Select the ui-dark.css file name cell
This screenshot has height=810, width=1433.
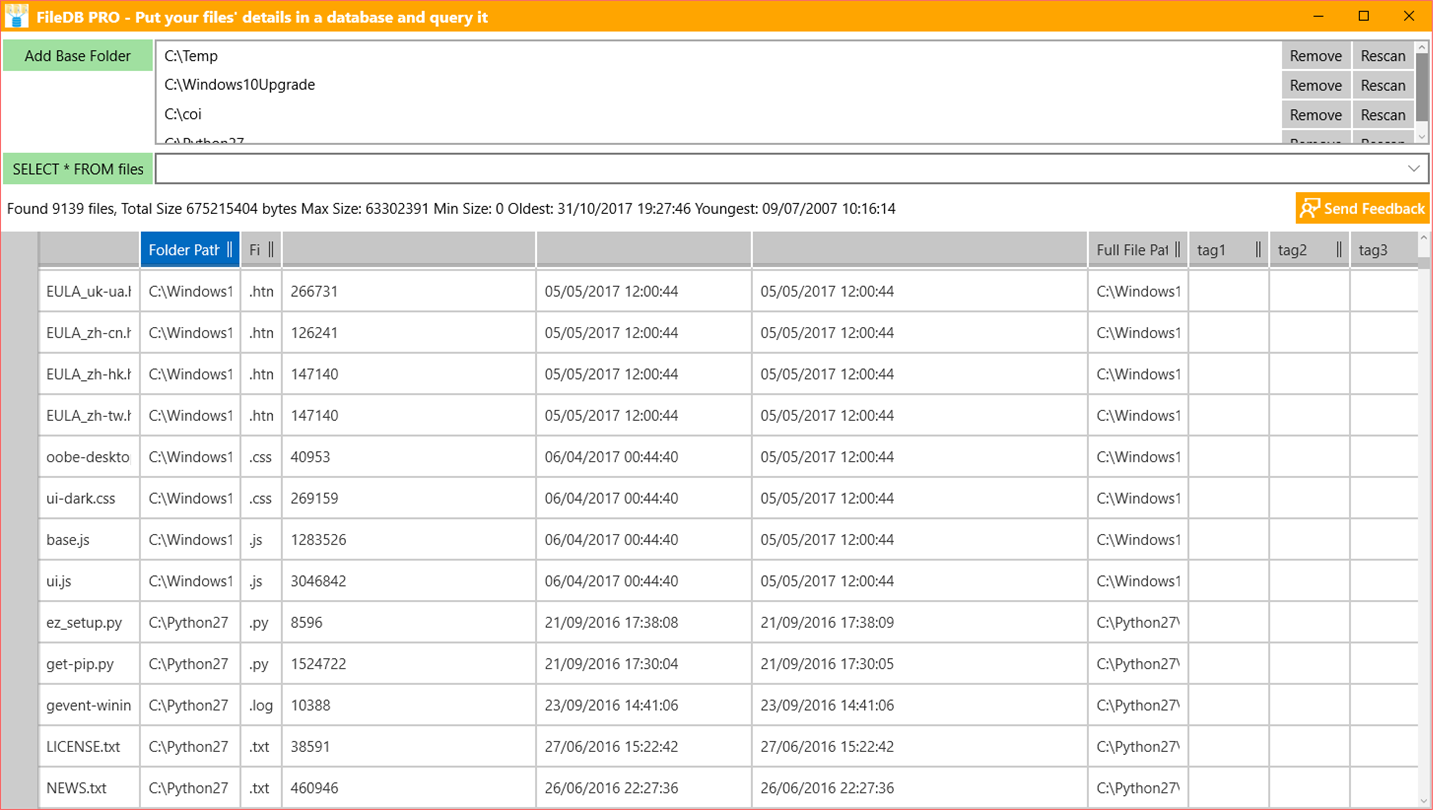tap(89, 498)
